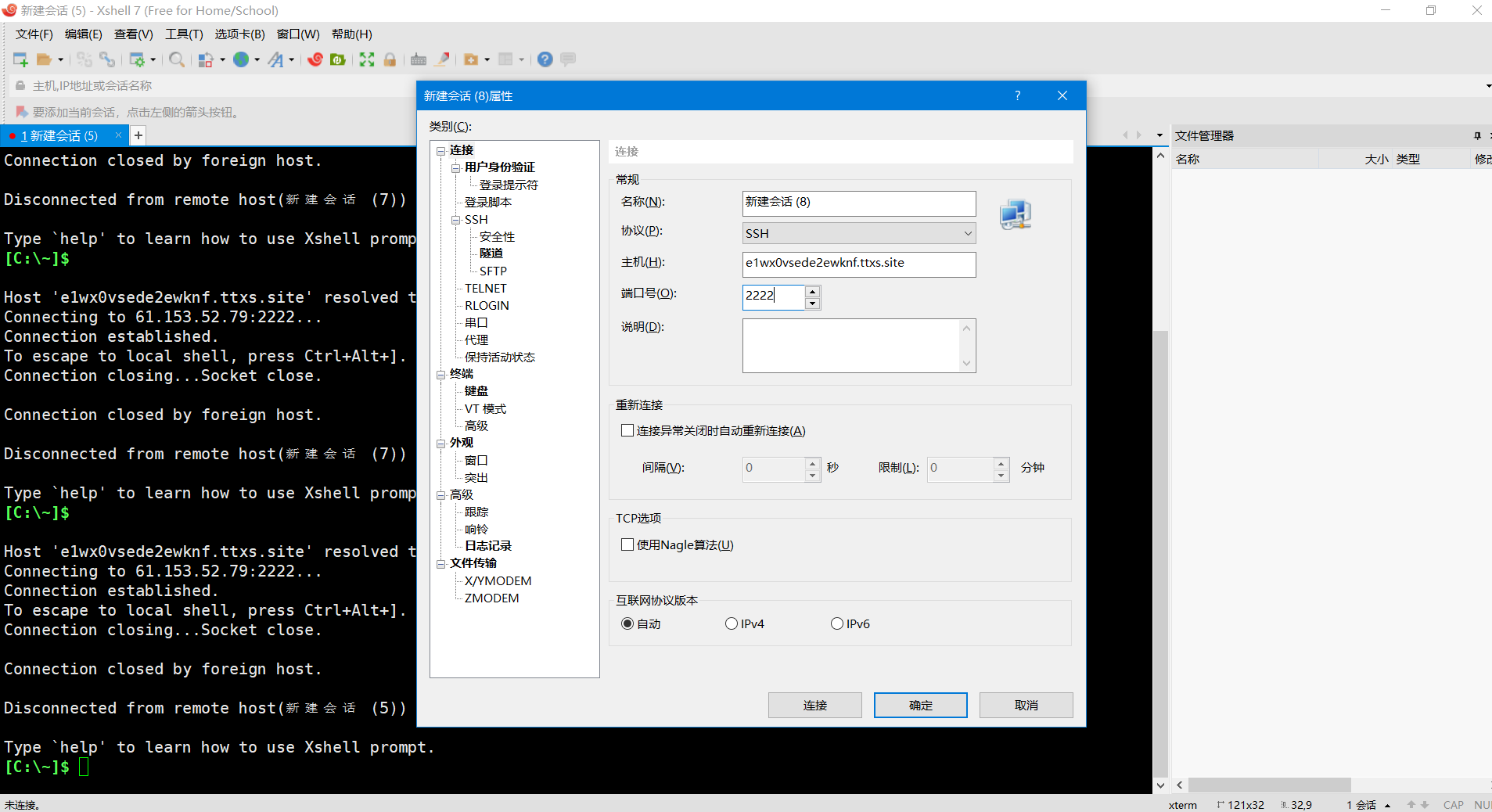
Task: Click the Open Session folder icon
Action: point(45,59)
